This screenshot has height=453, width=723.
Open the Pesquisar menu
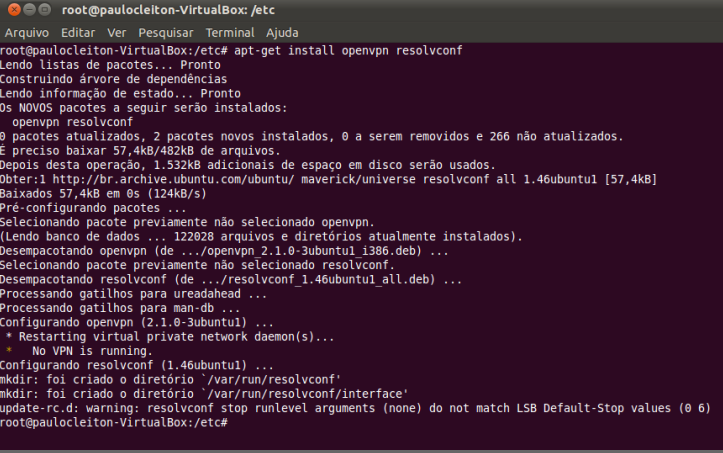click(165, 32)
